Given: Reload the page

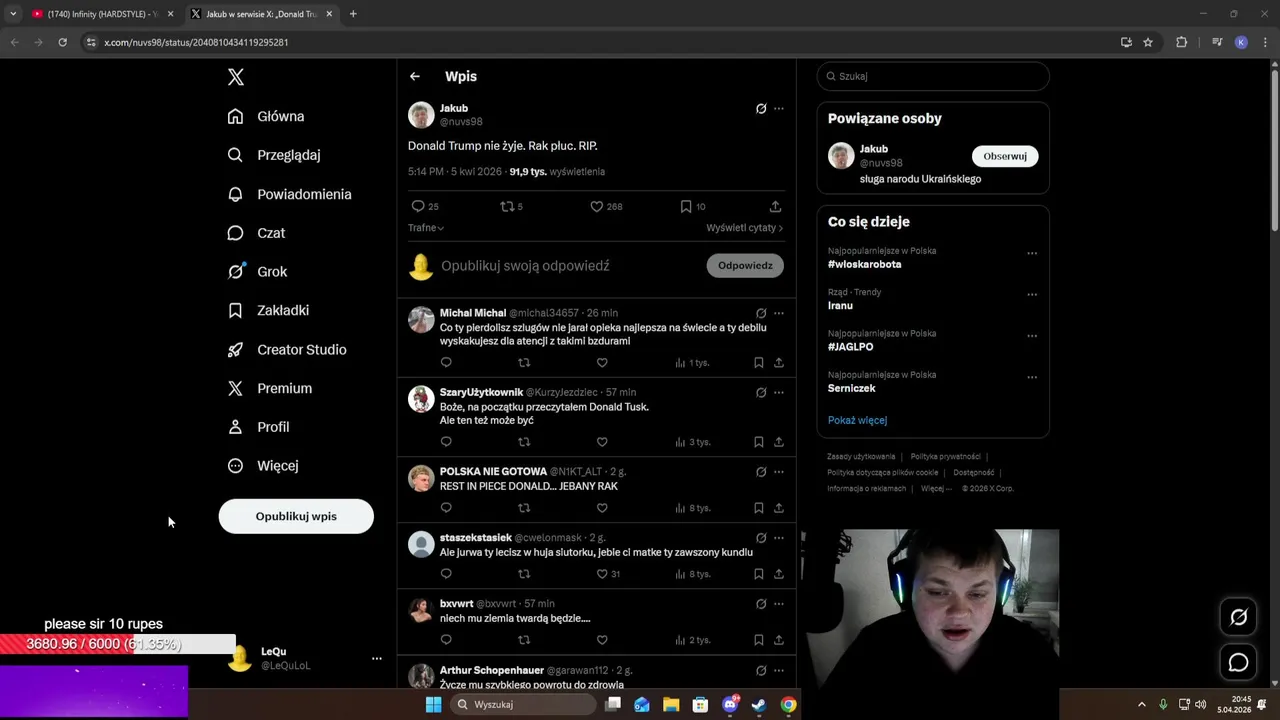Looking at the screenshot, I should tap(62, 42).
